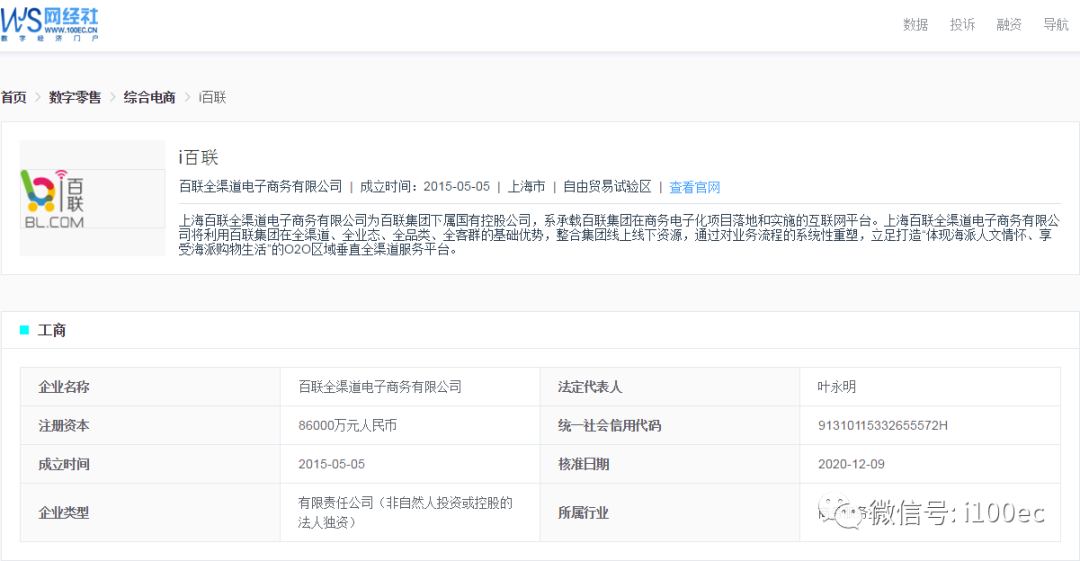Image resolution: width=1080 pixels, height=561 pixels.
Task: Select 成立时间 label cell in table
Action: (x=150, y=464)
